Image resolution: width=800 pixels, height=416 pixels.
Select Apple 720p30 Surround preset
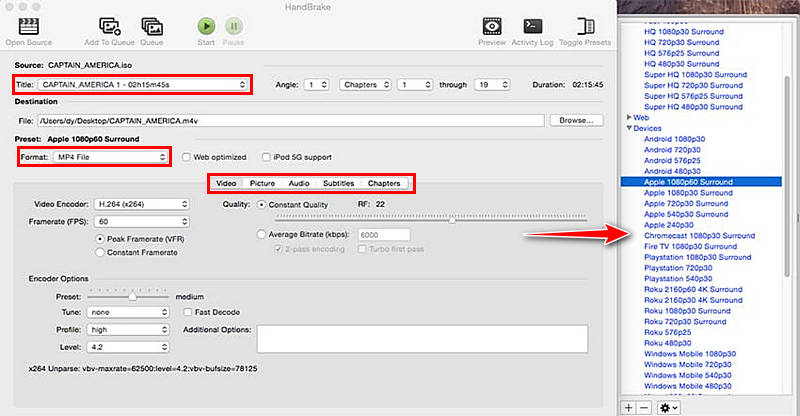[x=686, y=204]
